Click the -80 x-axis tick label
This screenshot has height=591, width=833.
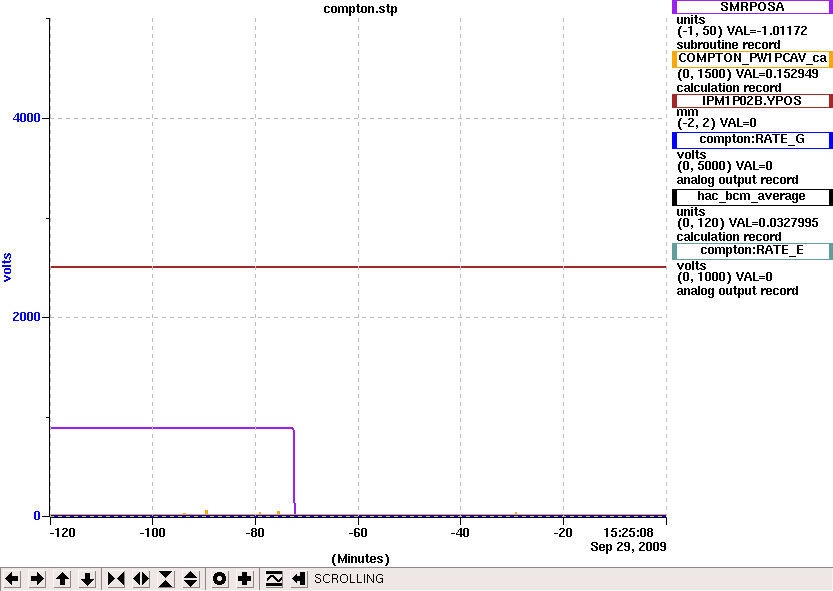pyautogui.click(x=255, y=533)
